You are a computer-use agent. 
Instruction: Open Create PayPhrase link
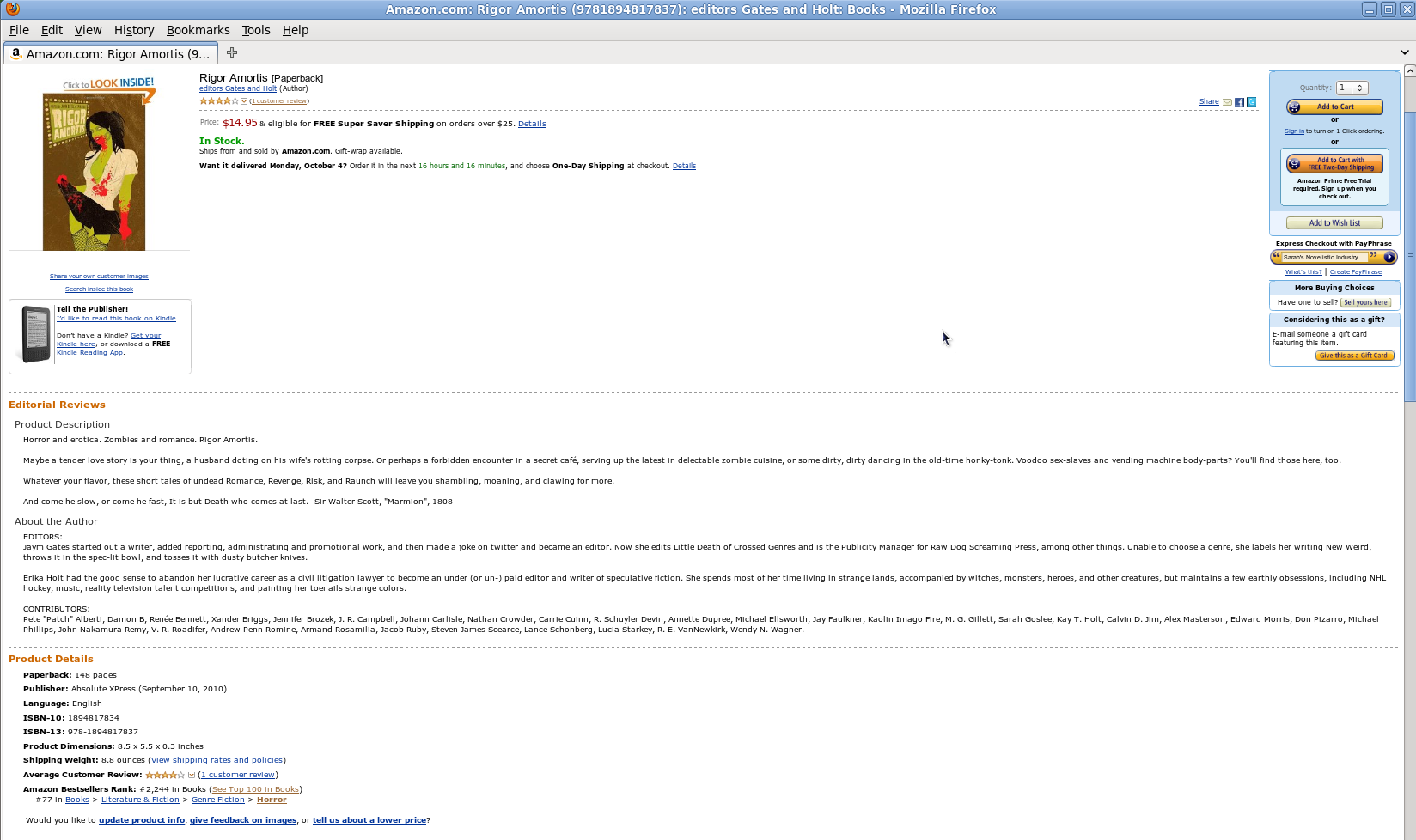pyautogui.click(x=1355, y=272)
